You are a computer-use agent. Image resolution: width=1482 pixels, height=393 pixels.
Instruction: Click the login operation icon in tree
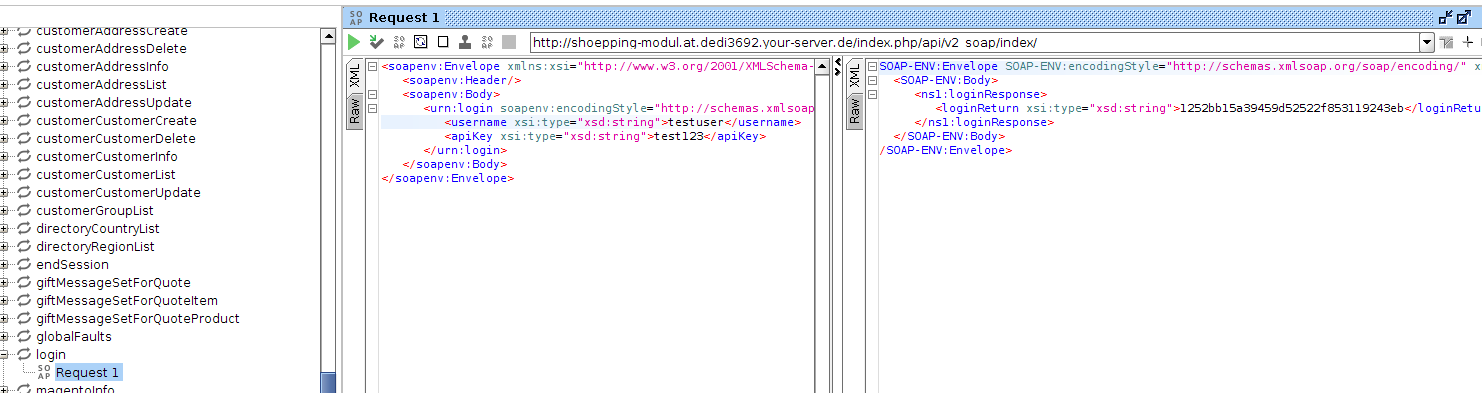tap(25, 355)
